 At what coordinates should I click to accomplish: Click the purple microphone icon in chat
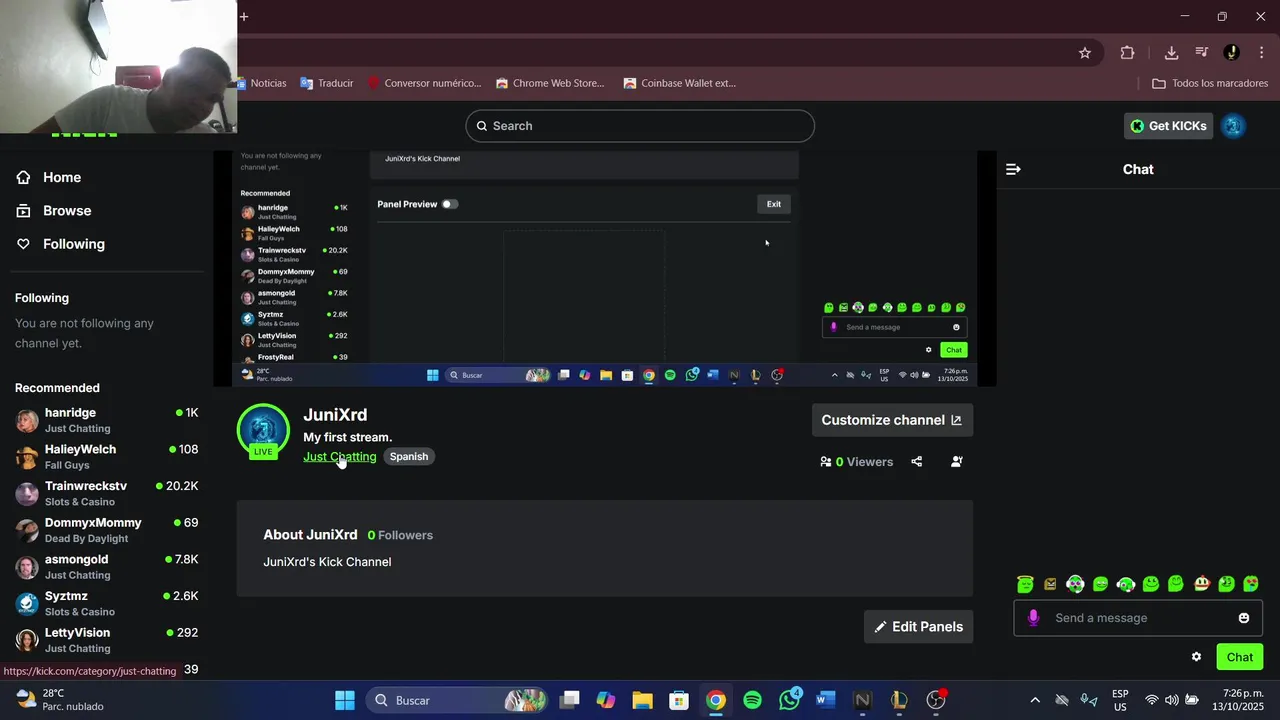point(1033,618)
